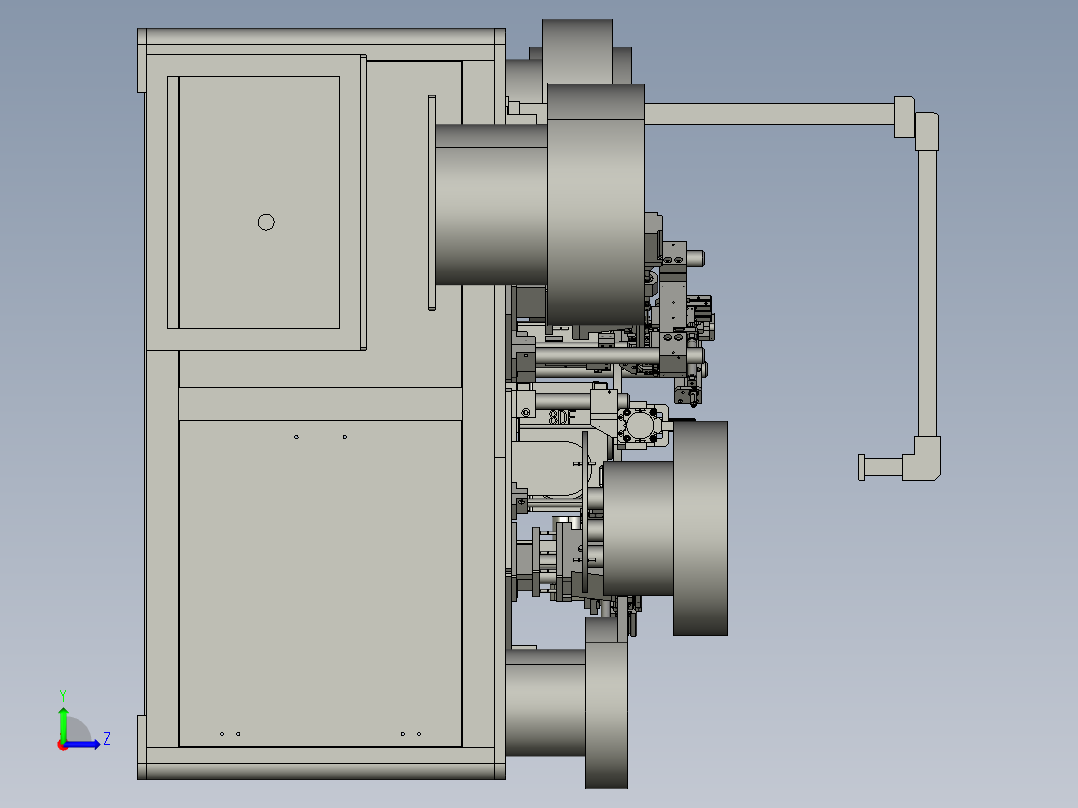Click the green Y axis of the triad
Screen dimensions: 1078x808
[63, 724]
